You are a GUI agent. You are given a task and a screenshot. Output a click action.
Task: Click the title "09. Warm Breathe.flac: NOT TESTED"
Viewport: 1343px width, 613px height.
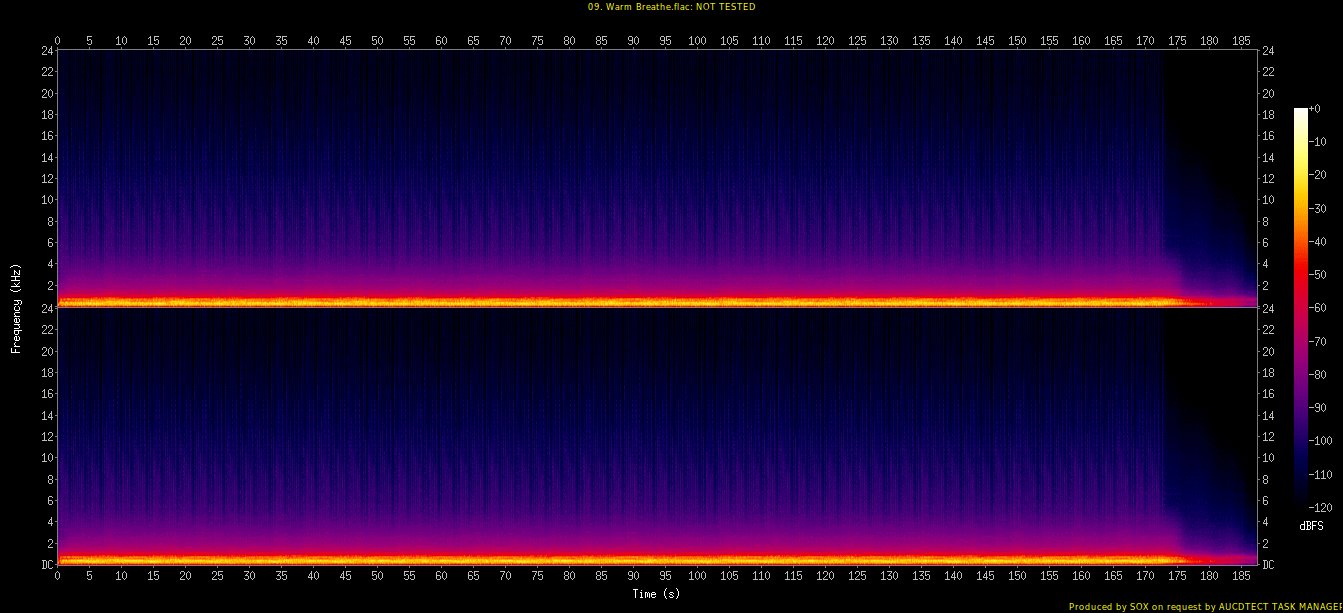(x=671, y=7)
